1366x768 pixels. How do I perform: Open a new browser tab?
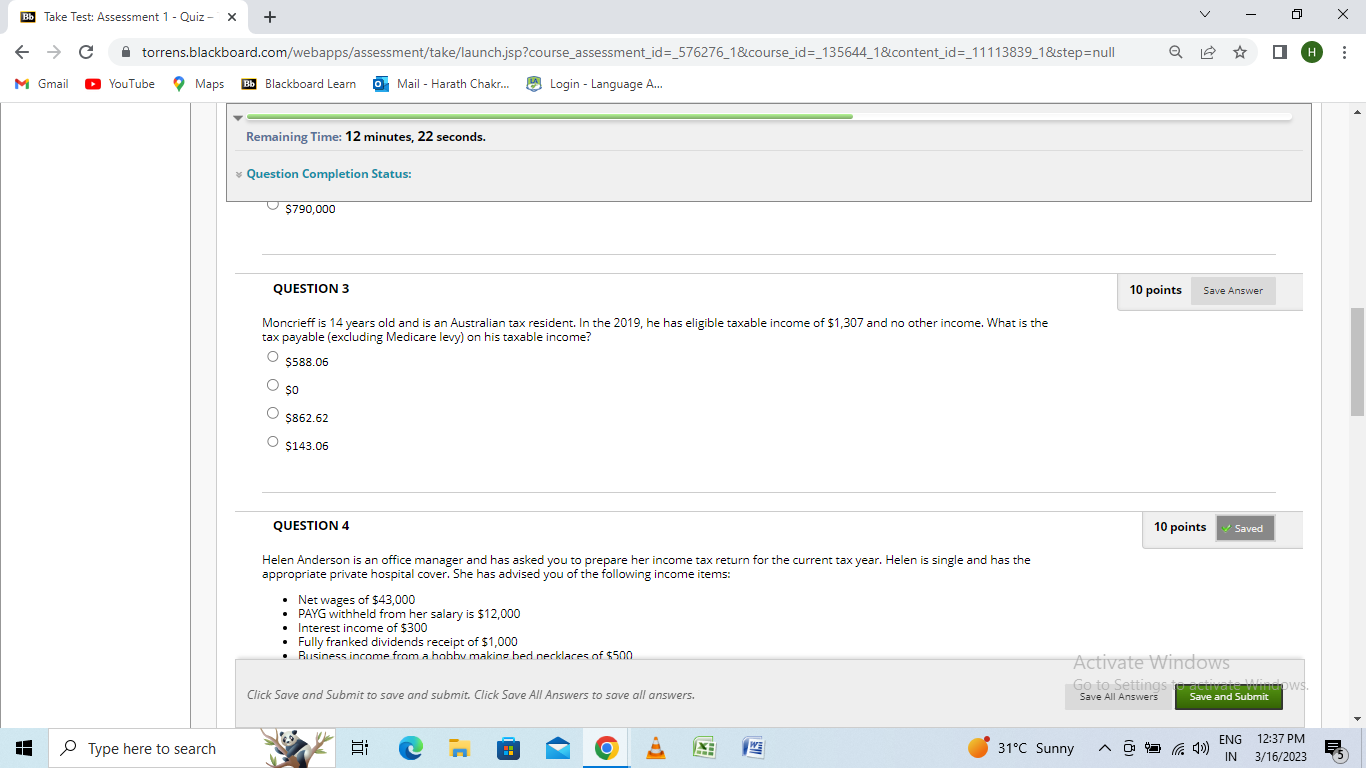pyautogui.click(x=270, y=17)
